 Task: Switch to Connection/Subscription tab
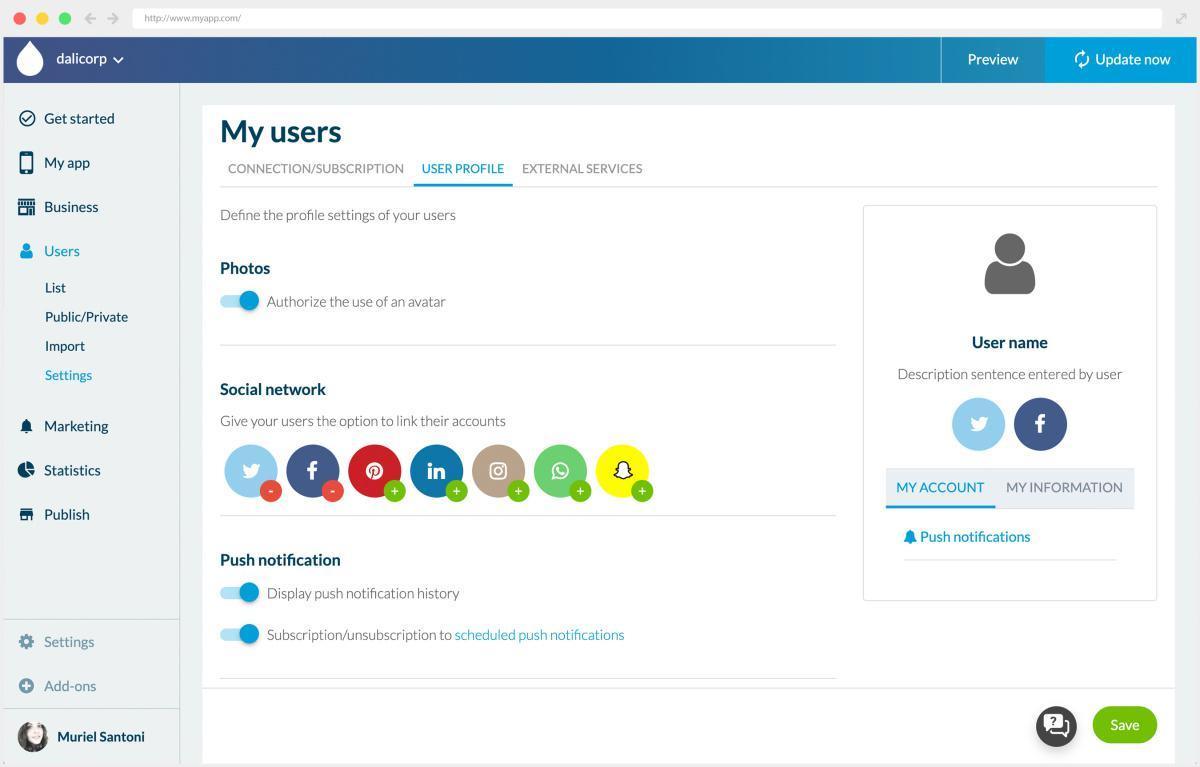pos(316,168)
